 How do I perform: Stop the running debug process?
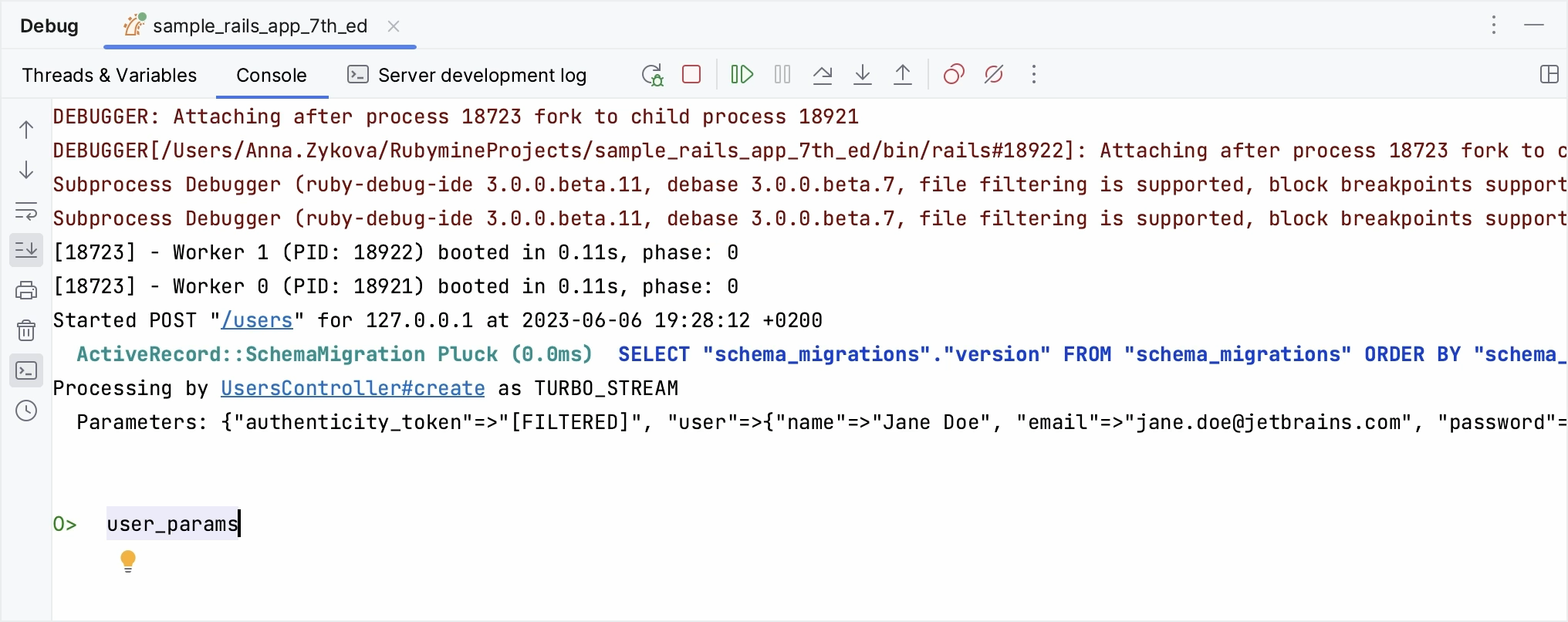(x=691, y=75)
